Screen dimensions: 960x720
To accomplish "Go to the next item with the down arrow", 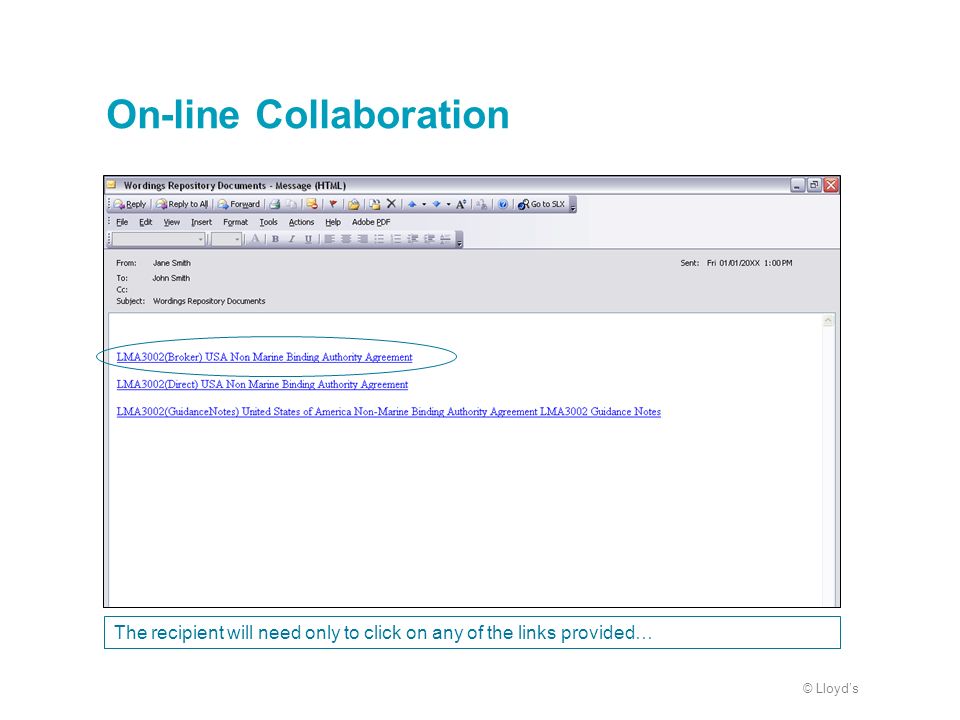I will pyautogui.click(x=437, y=204).
